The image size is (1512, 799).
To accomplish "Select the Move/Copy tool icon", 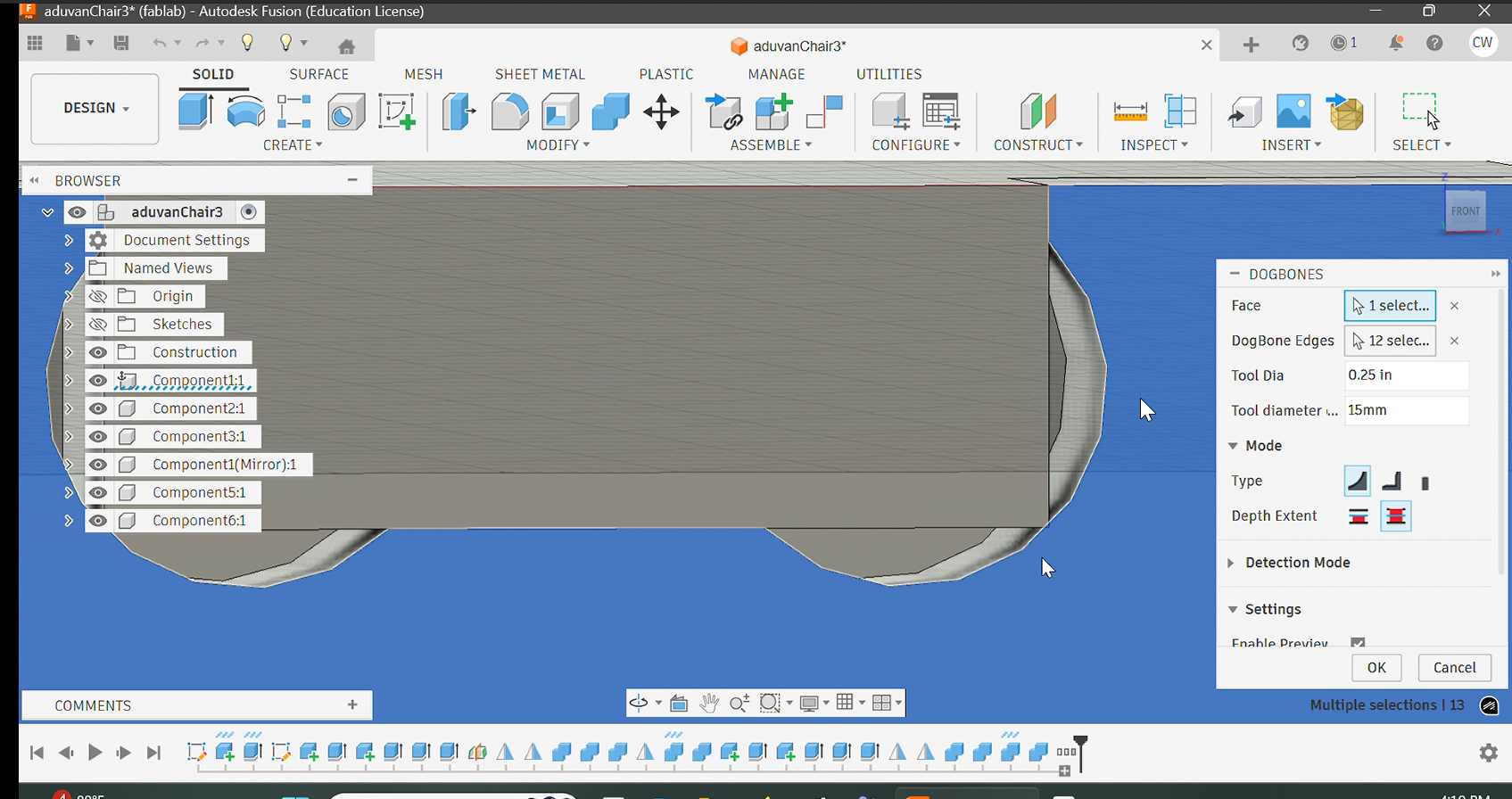I will [661, 112].
